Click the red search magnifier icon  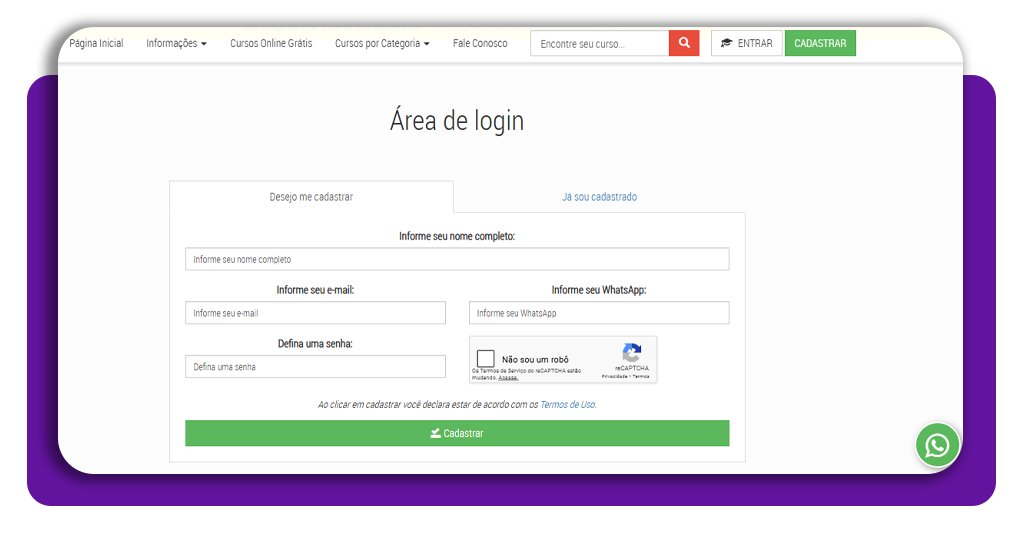point(684,43)
